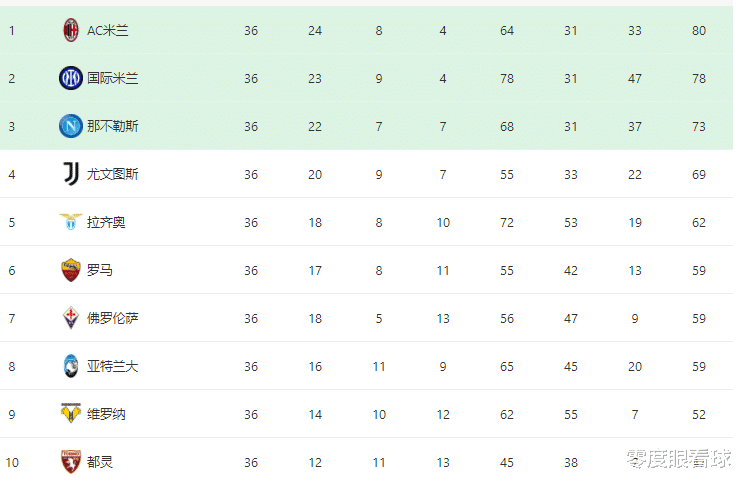The width and height of the screenshot is (741, 483).
Task: Click the Inter Milan club crest
Action: [x=71, y=78]
